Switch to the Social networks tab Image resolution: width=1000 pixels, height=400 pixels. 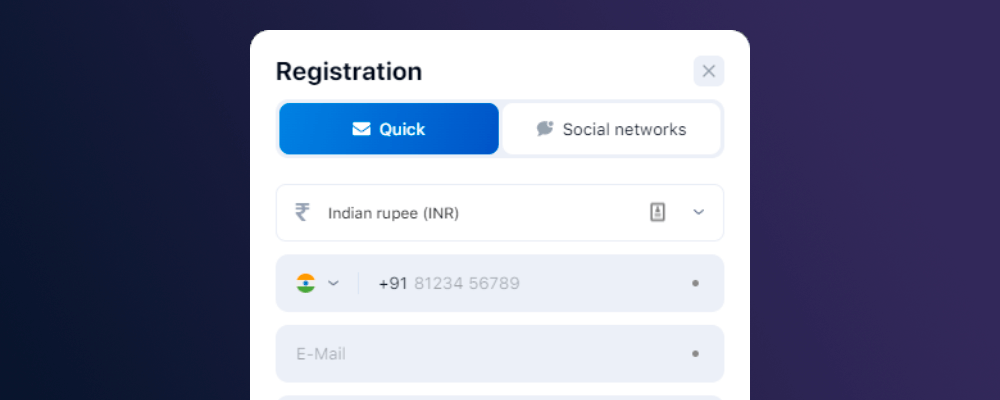[x=611, y=129]
